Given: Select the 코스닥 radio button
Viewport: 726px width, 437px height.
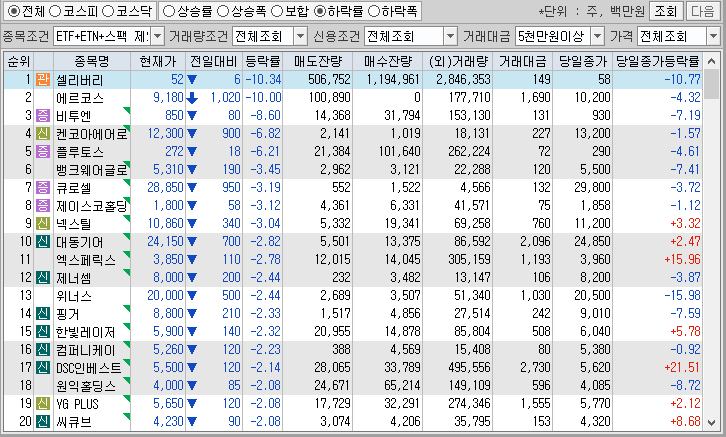Looking at the screenshot, I should pos(108,11).
